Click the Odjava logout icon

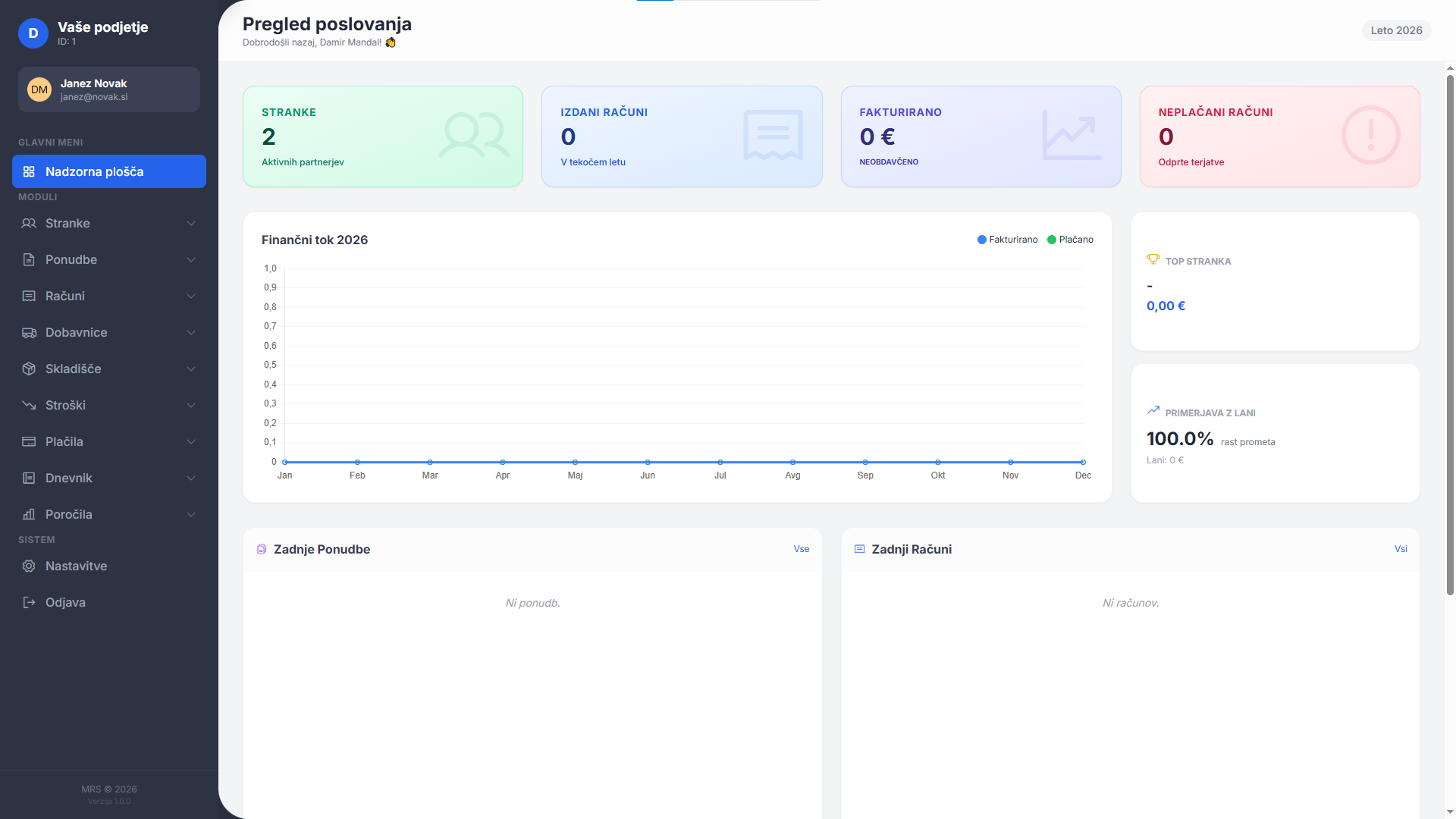point(29,602)
